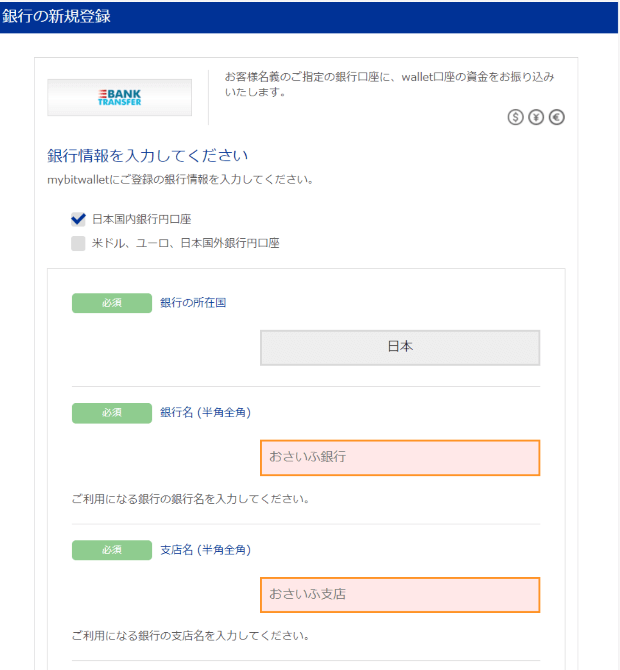
Task: Click the 銀行名 input field
Action: pyautogui.click(x=400, y=458)
